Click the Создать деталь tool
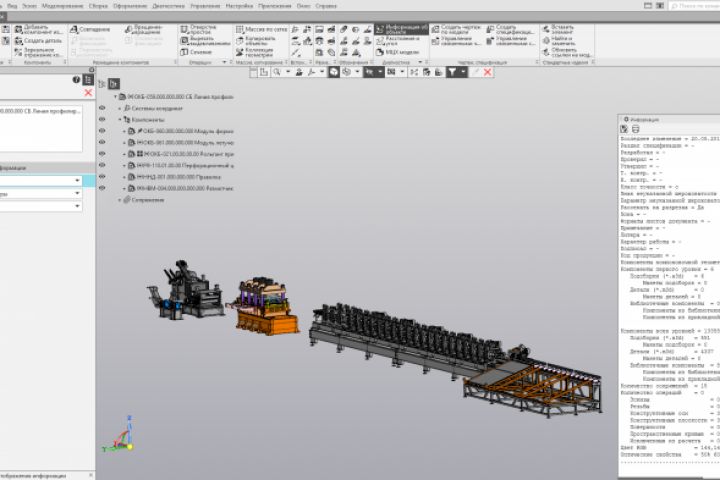 38,41
